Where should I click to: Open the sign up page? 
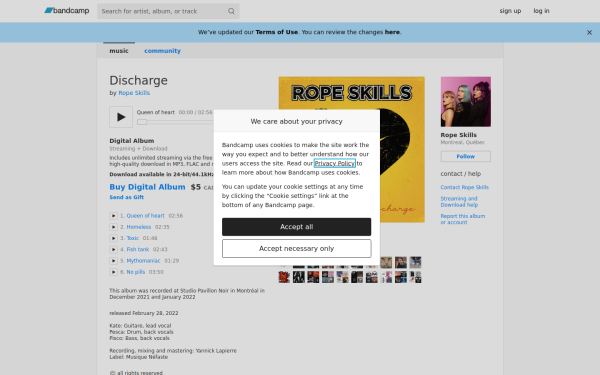click(510, 11)
